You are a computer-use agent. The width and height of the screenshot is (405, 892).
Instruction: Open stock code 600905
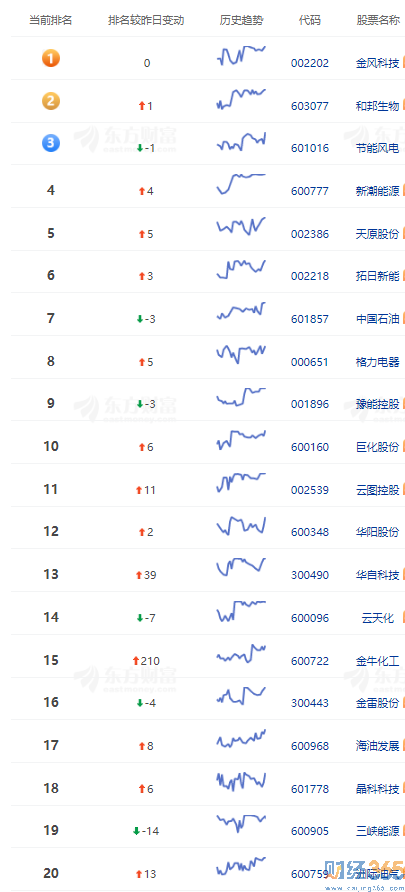[x=309, y=832]
